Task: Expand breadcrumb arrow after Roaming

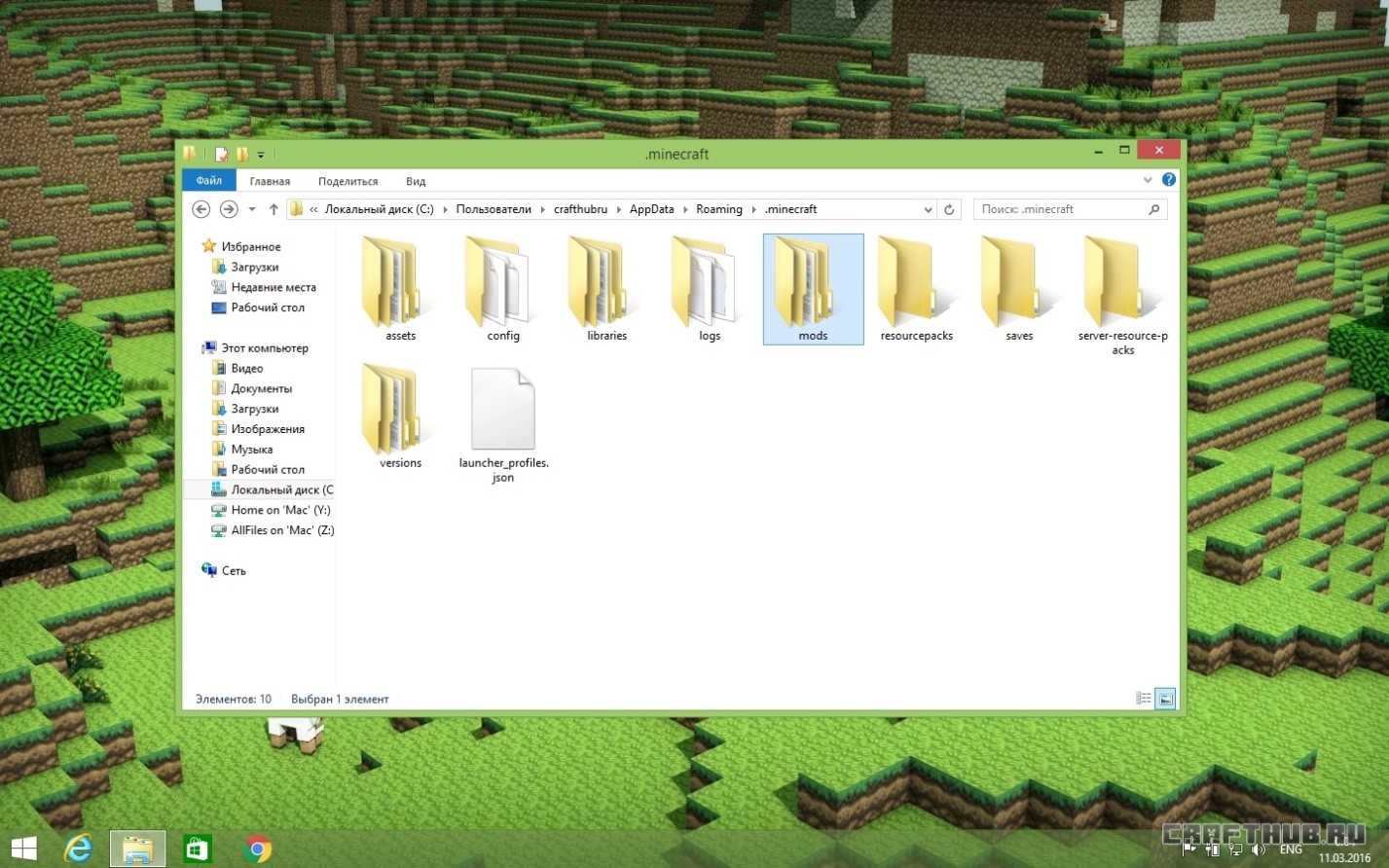Action: pos(753,209)
